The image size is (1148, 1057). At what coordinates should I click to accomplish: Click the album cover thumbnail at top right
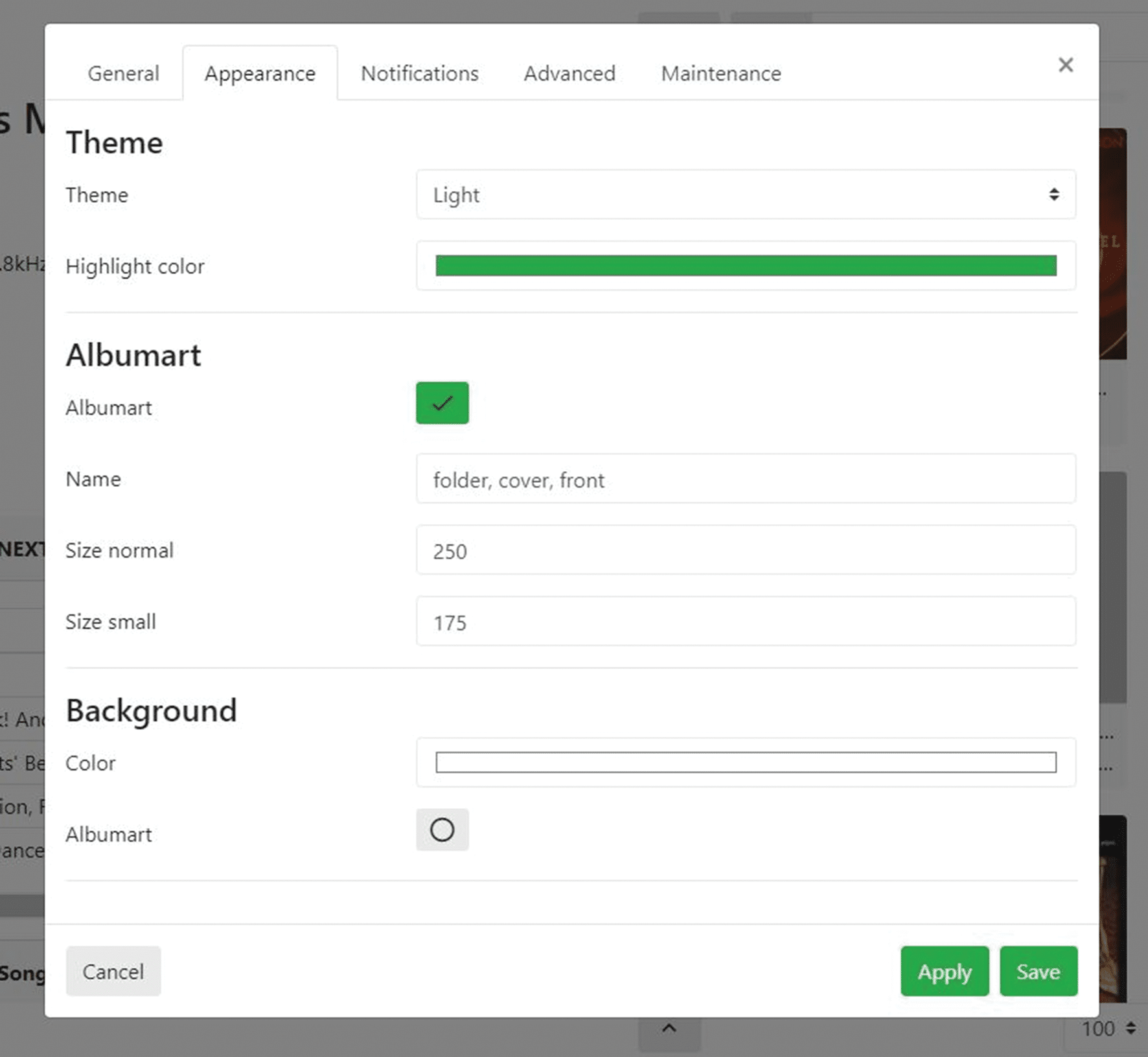(1113, 243)
